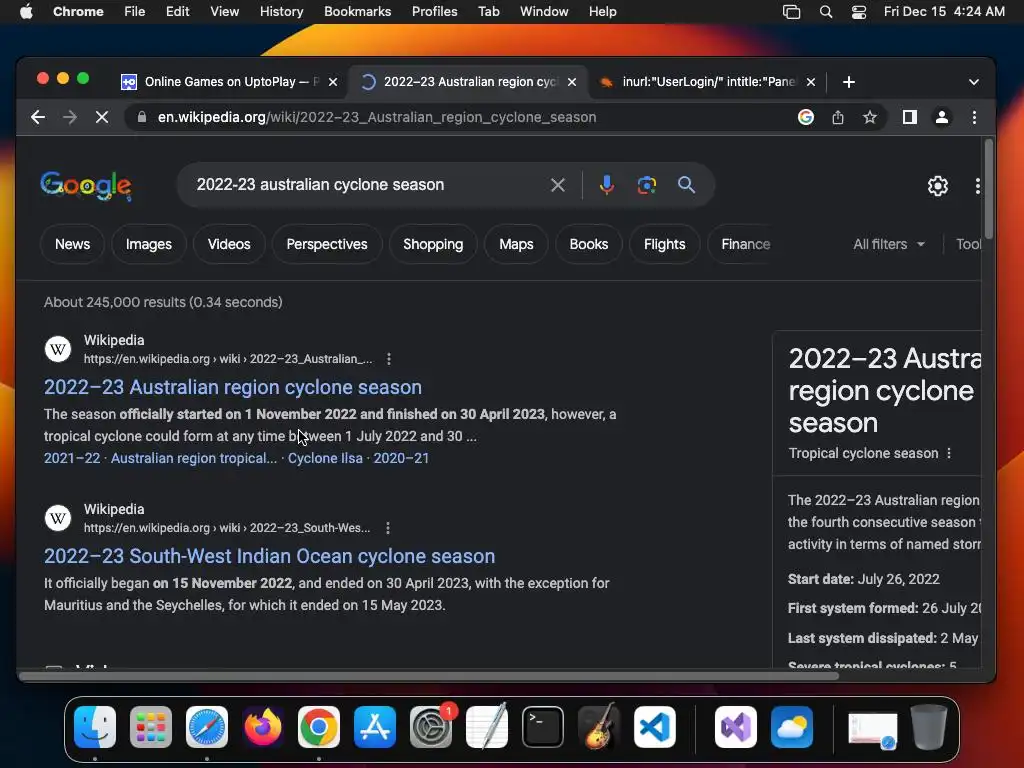
Task: Close the inurl UserLogin tab
Action: [x=810, y=82]
